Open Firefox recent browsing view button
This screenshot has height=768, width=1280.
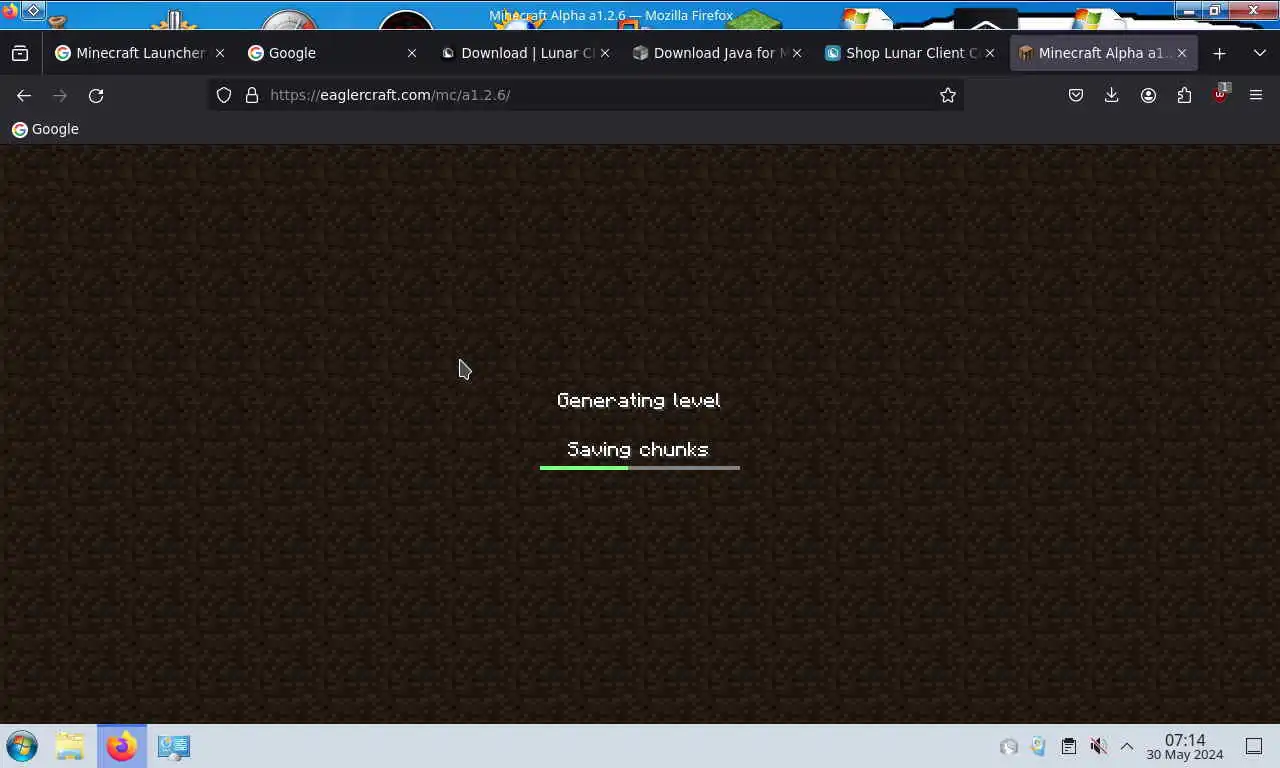[x=20, y=53]
